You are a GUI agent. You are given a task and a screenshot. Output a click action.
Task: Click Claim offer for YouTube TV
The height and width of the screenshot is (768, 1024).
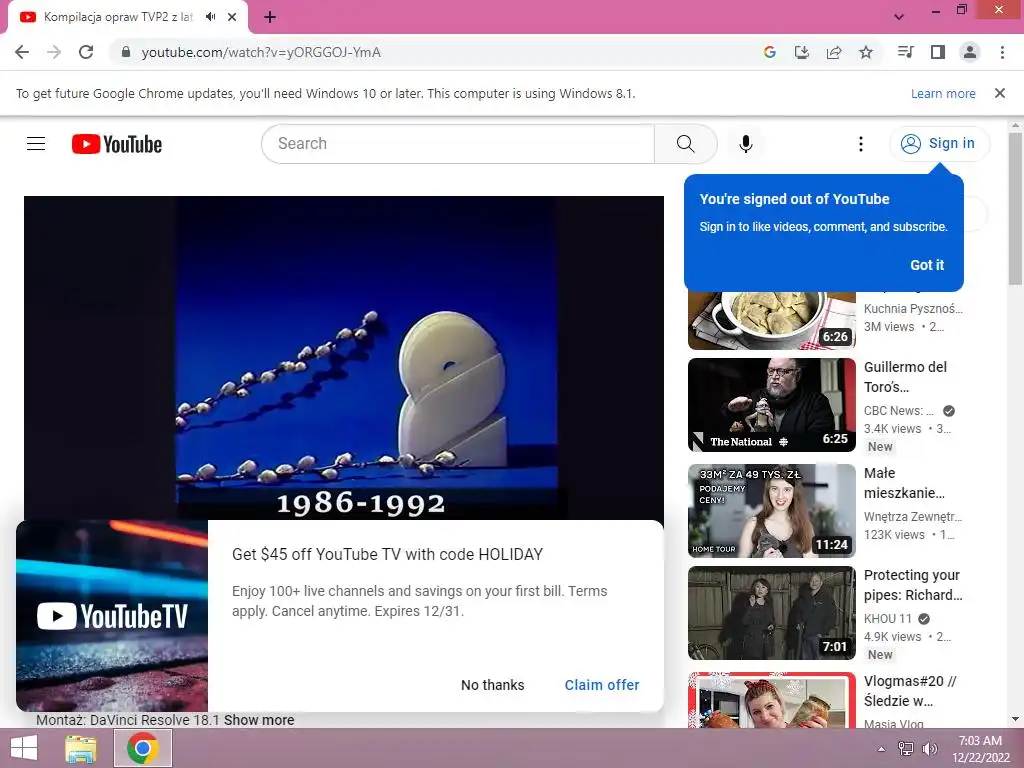click(x=601, y=685)
